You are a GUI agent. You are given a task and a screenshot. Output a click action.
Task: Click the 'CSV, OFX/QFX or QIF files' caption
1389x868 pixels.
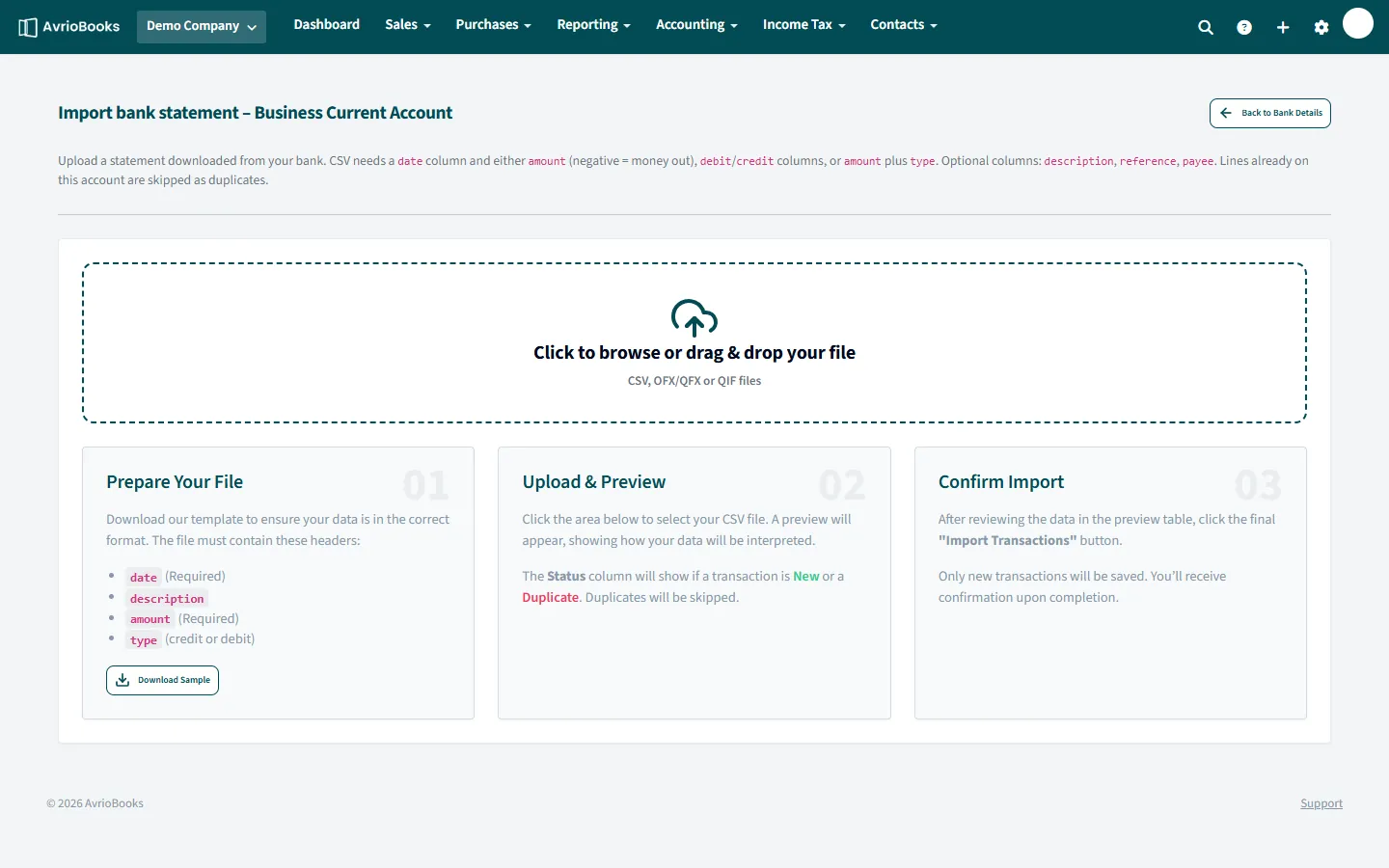pyautogui.click(x=694, y=381)
